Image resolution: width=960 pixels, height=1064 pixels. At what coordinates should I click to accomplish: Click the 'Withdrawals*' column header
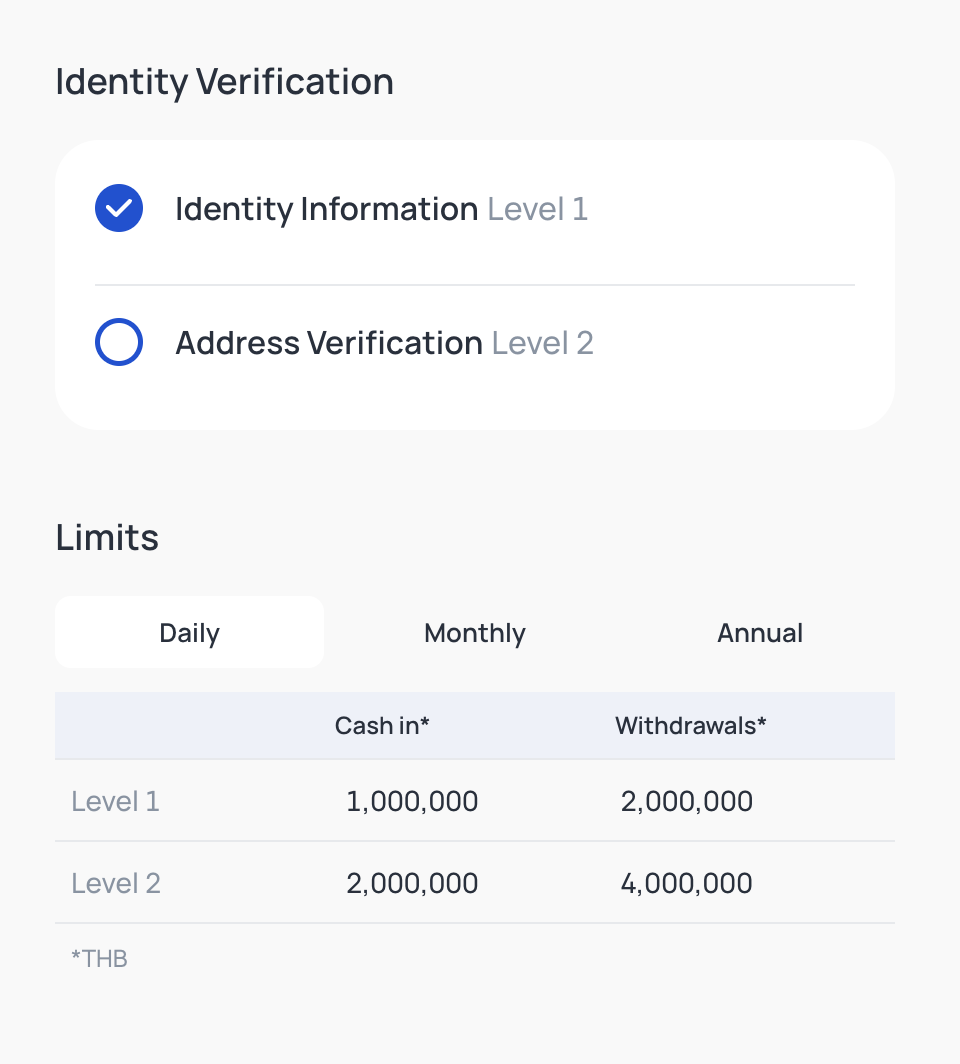(691, 725)
